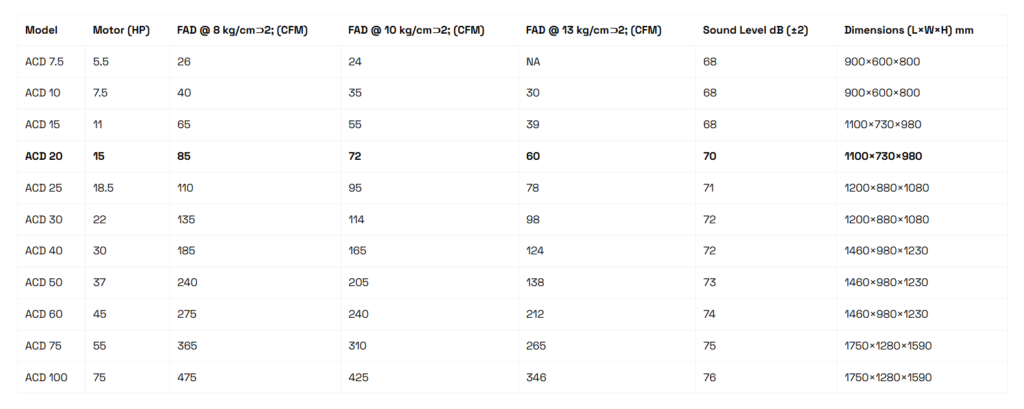Click the ACD 40 model cell
The image size is (1024, 409).
click(44, 251)
